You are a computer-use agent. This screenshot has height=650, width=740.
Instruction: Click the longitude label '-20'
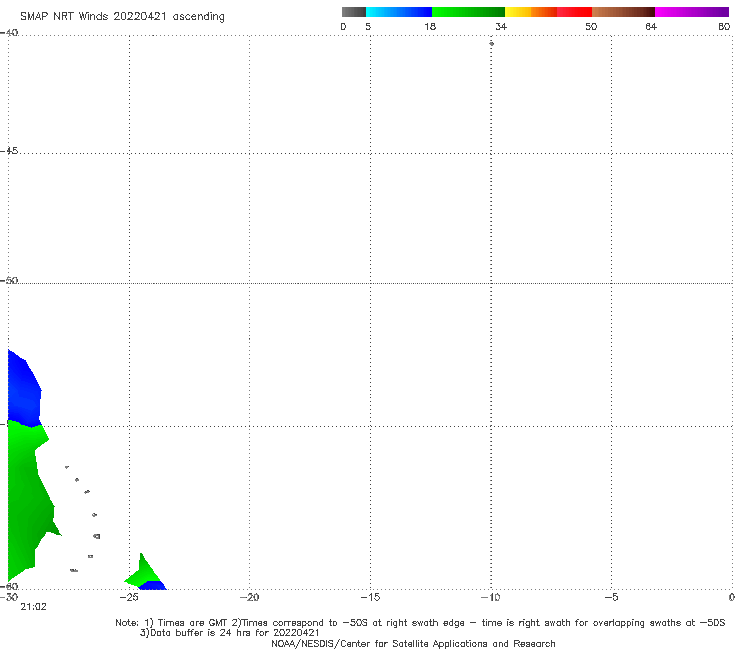pos(249,597)
